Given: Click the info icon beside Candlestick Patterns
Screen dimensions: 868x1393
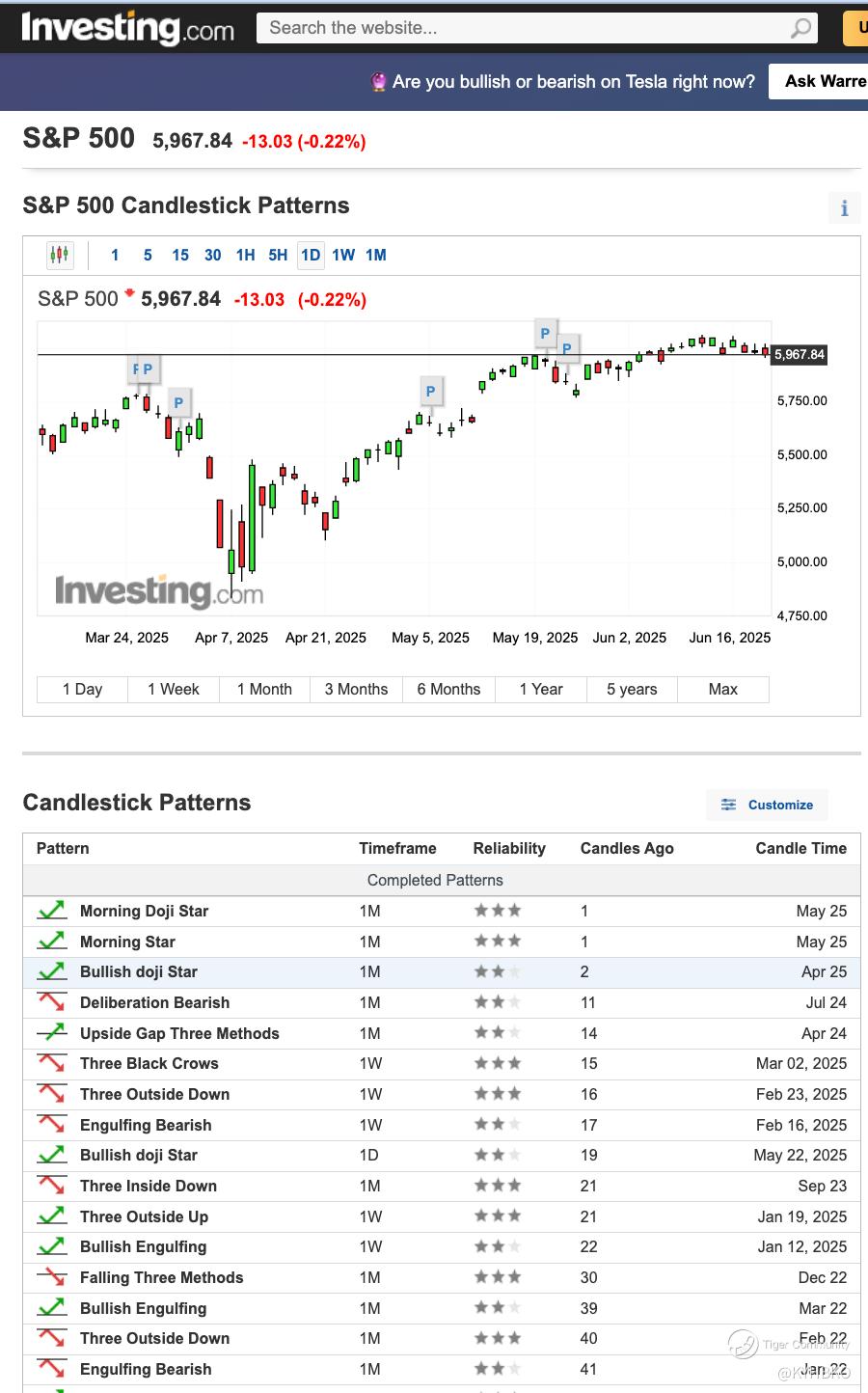Looking at the screenshot, I should pos(844,207).
